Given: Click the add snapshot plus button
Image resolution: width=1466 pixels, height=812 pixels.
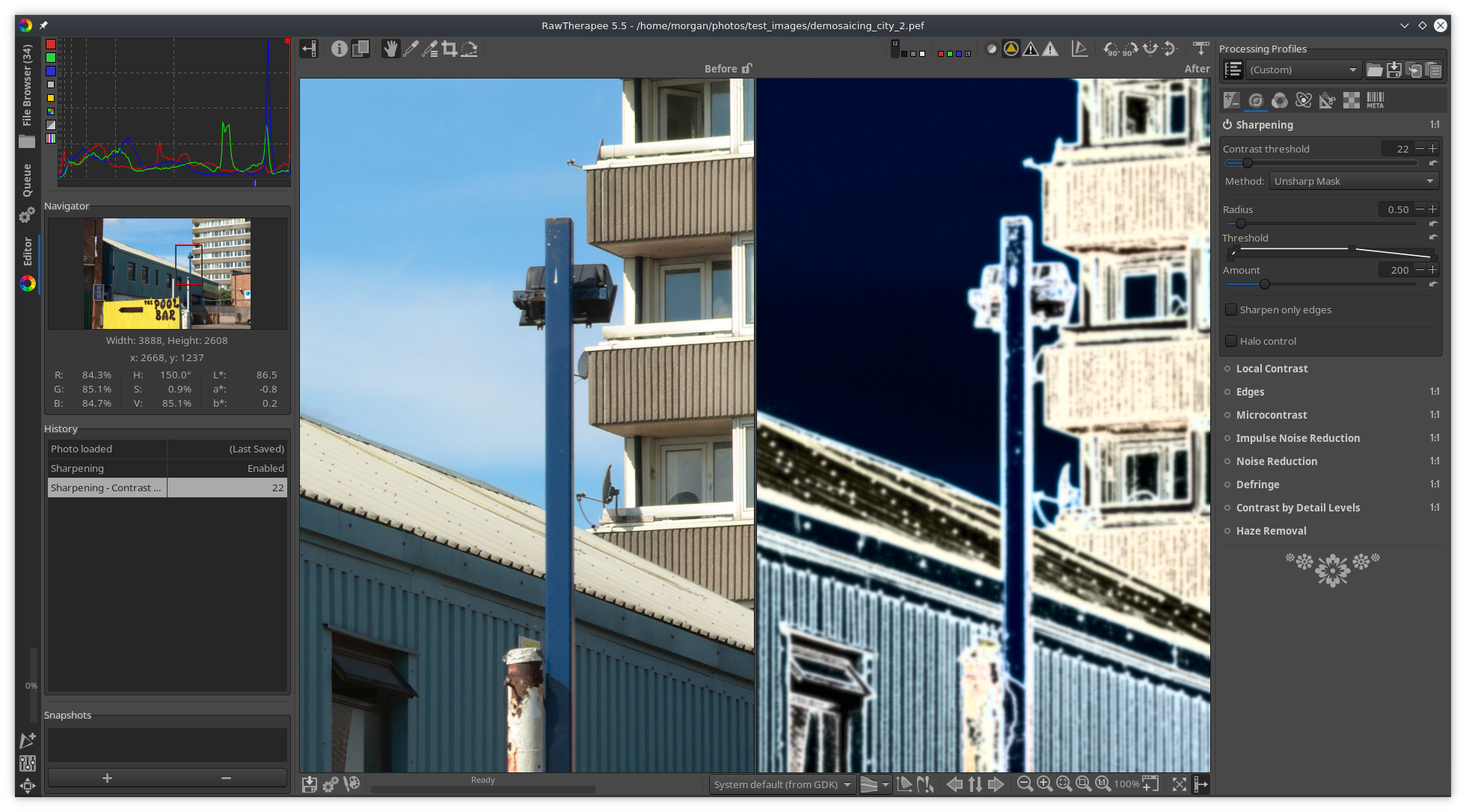Looking at the screenshot, I should 107,778.
